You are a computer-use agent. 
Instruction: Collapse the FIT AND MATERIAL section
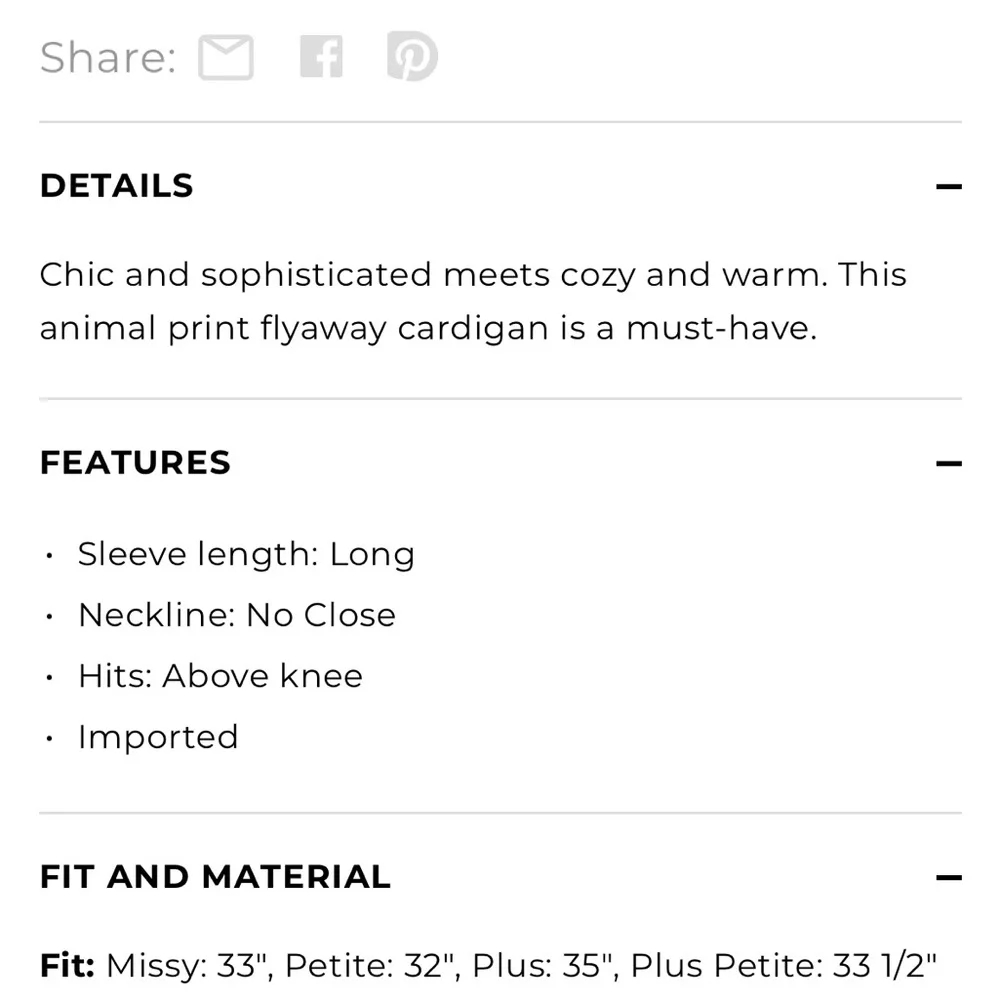coord(948,876)
